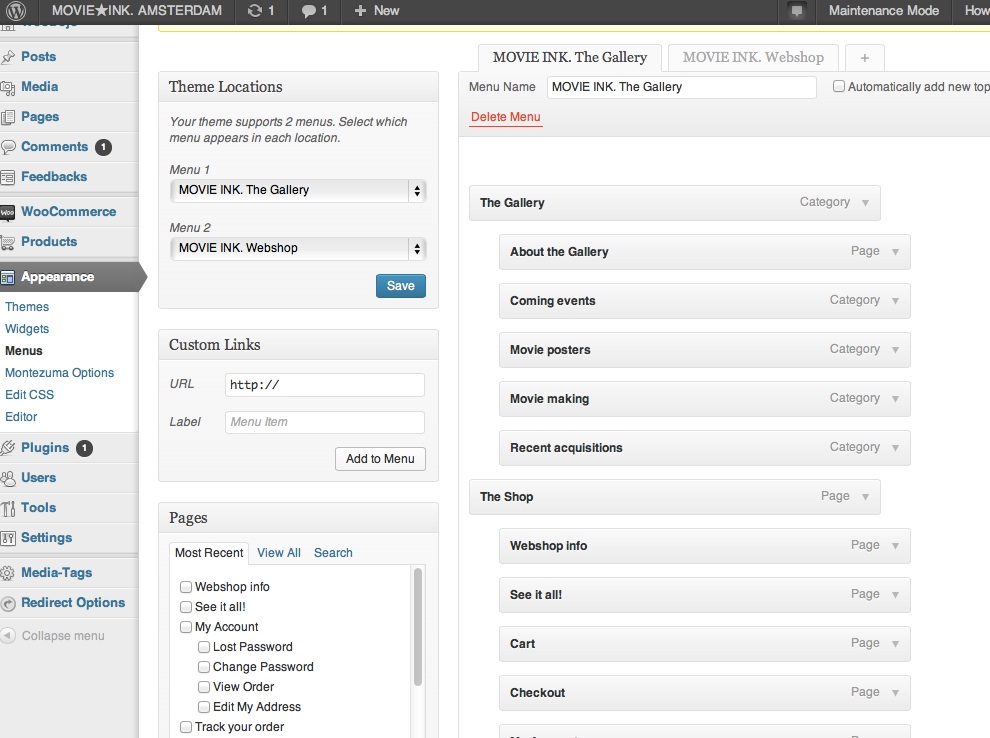
Task: Open the Editor submenu link
Action: [x=21, y=417]
